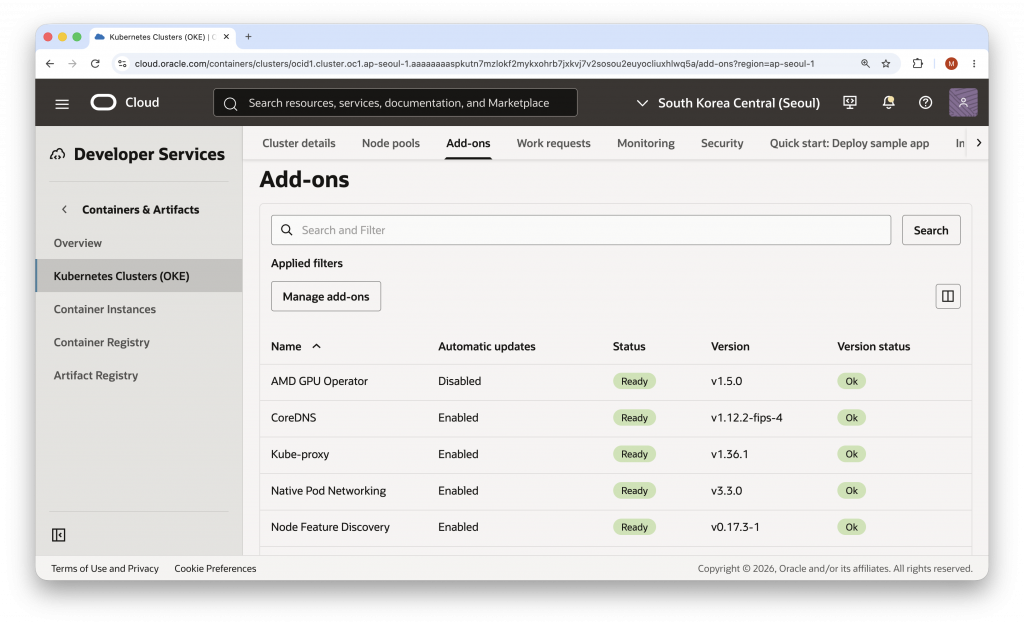1024x627 pixels.
Task: Focus the Search and Filter field
Action: coord(581,230)
